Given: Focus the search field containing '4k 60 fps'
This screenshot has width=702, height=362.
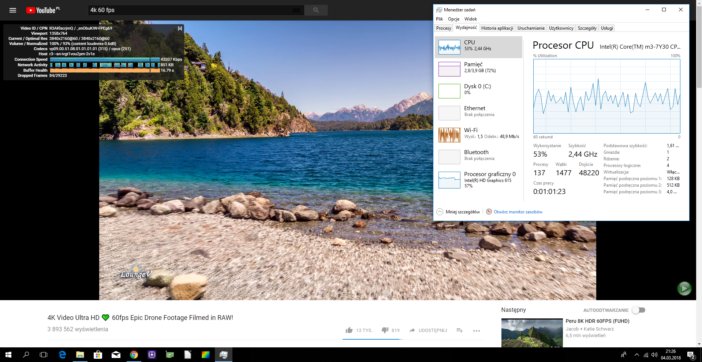Looking at the screenshot, I should click(x=196, y=10).
